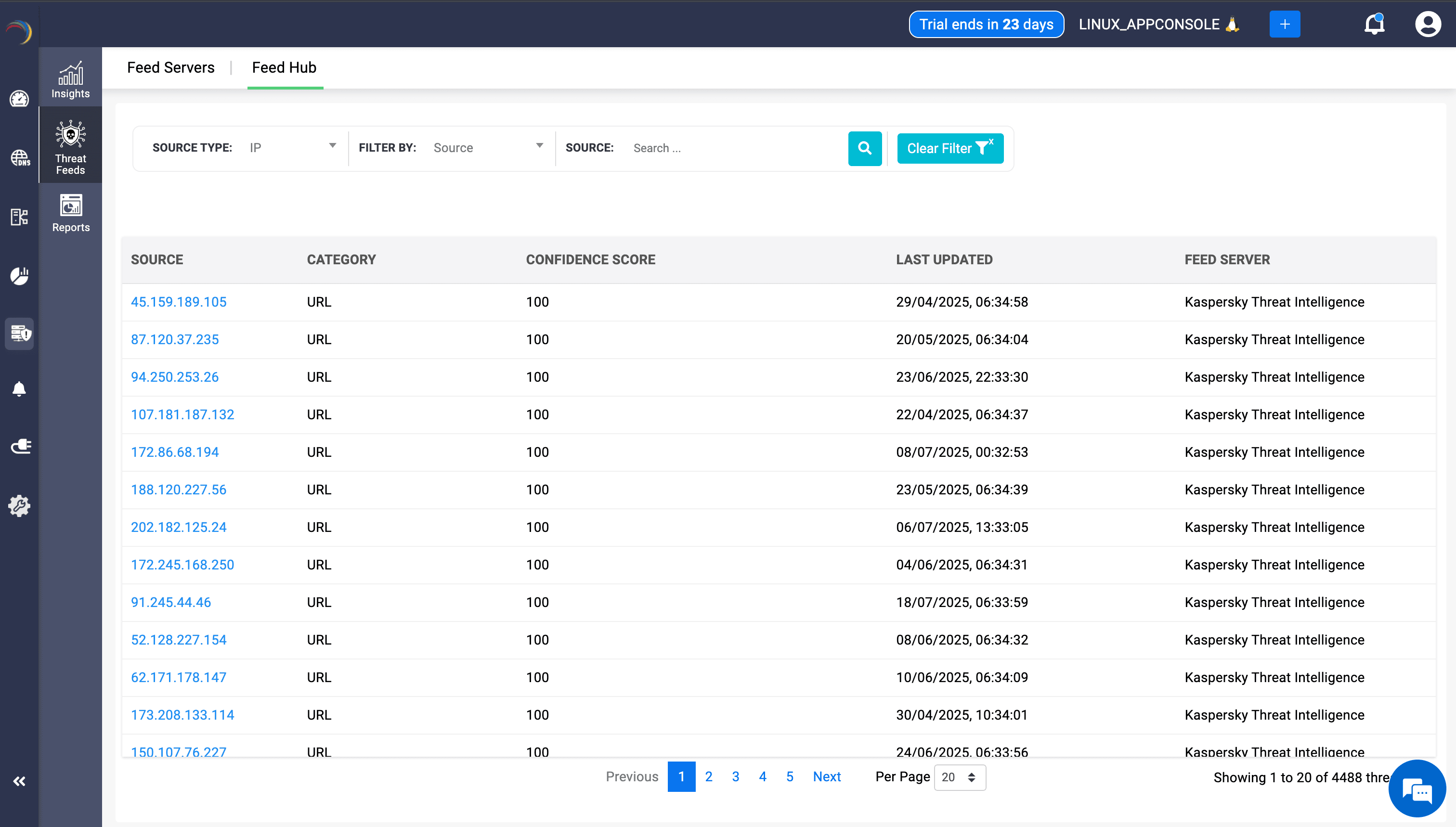Open the settings wrench-gear icon
This screenshot has height=827, width=1456.
tap(19, 506)
